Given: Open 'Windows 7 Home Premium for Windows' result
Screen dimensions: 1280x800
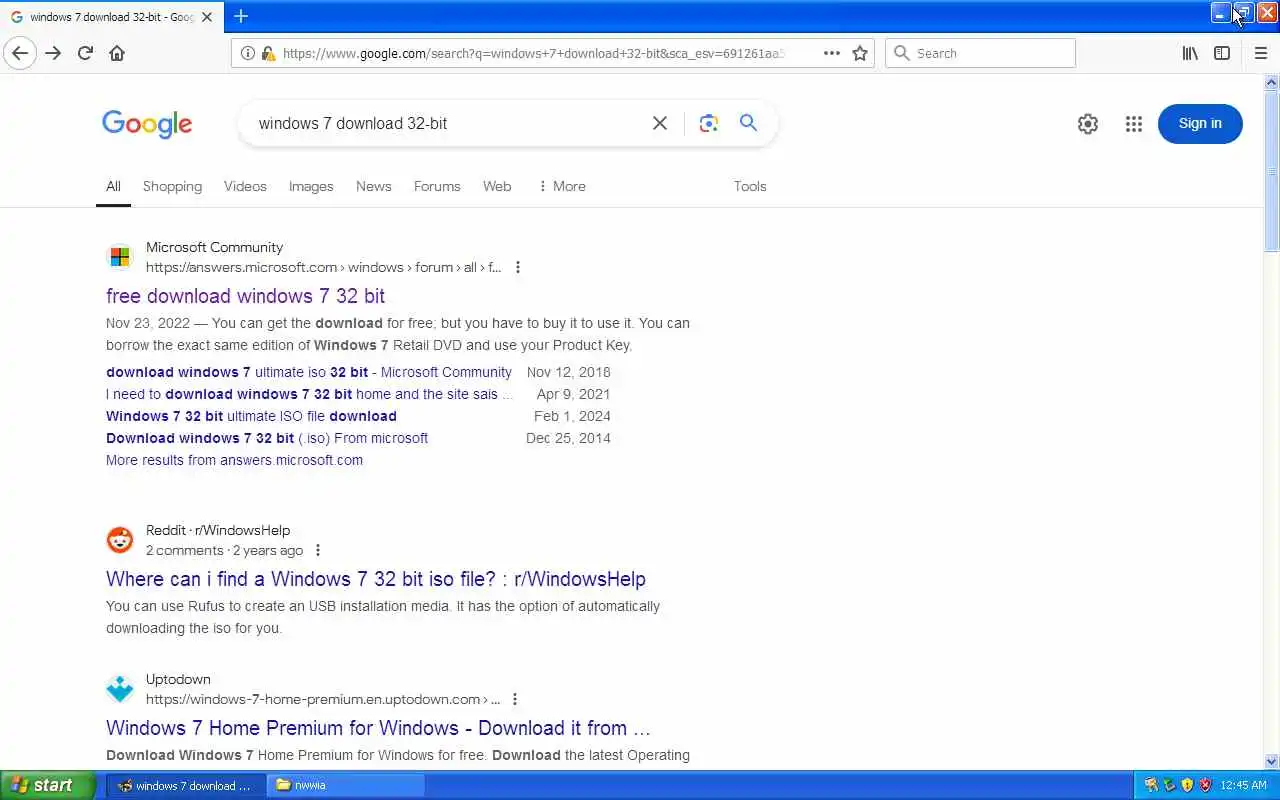Looking at the screenshot, I should click(x=378, y=728).
